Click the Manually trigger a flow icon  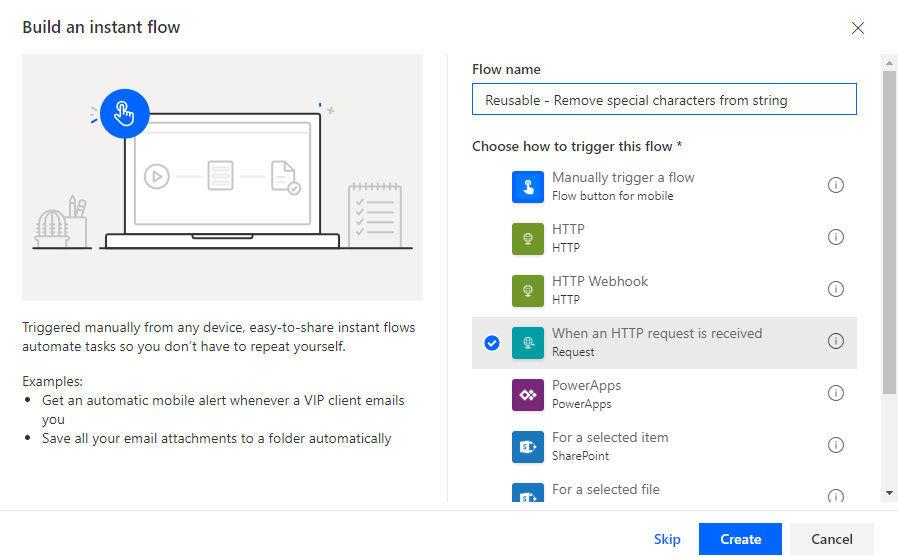527,186
